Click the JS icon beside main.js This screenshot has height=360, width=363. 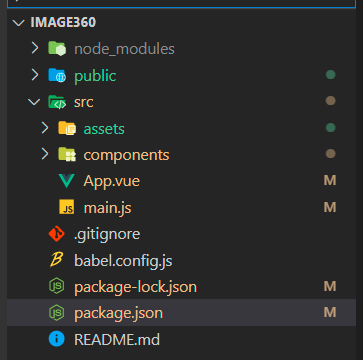(x=67, y=207)
